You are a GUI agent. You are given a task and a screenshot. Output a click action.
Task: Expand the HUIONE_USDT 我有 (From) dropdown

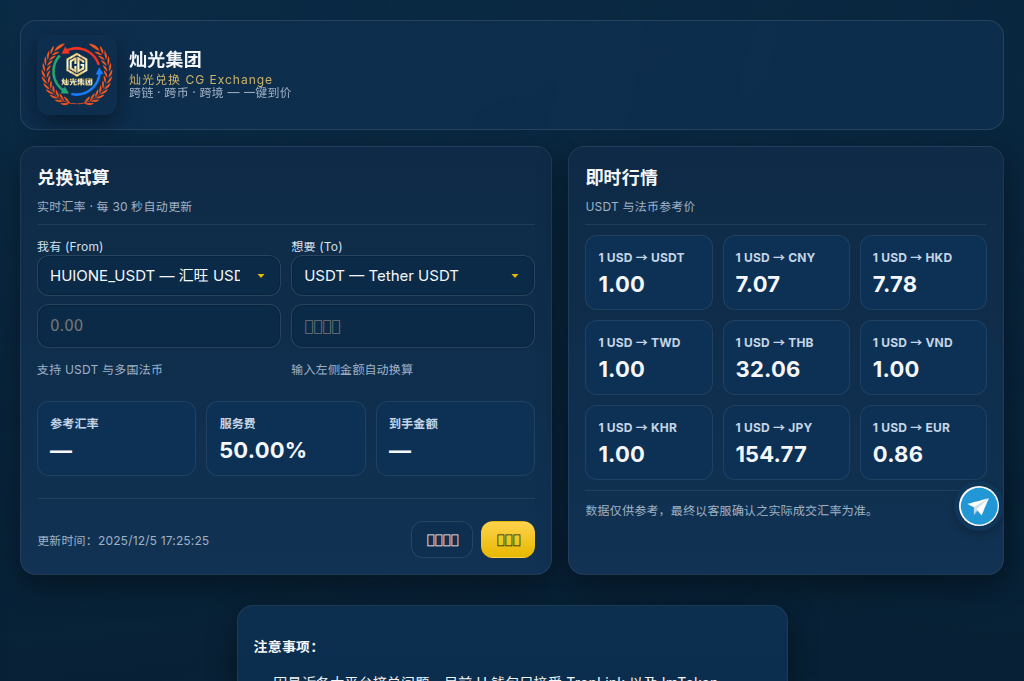point(158,275)
